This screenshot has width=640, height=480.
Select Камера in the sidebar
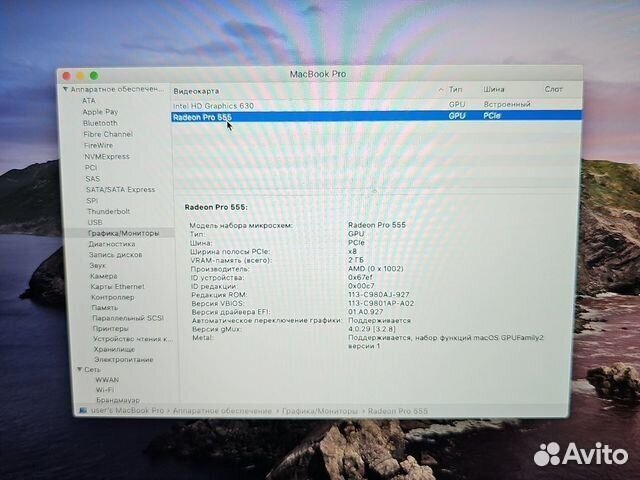[104, 276]
